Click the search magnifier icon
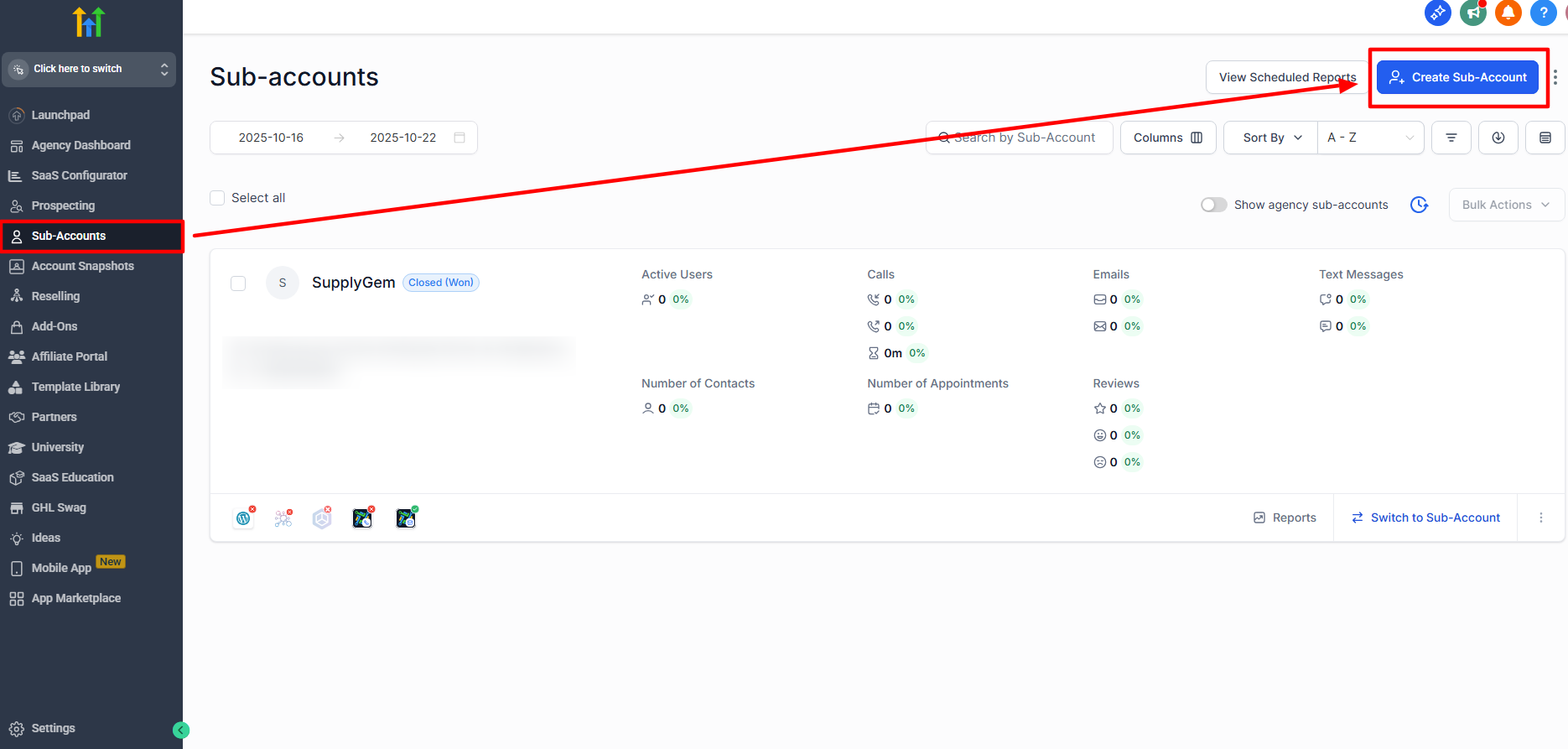The width and height of the screenshot is (1568, 749). click(944, 138)
